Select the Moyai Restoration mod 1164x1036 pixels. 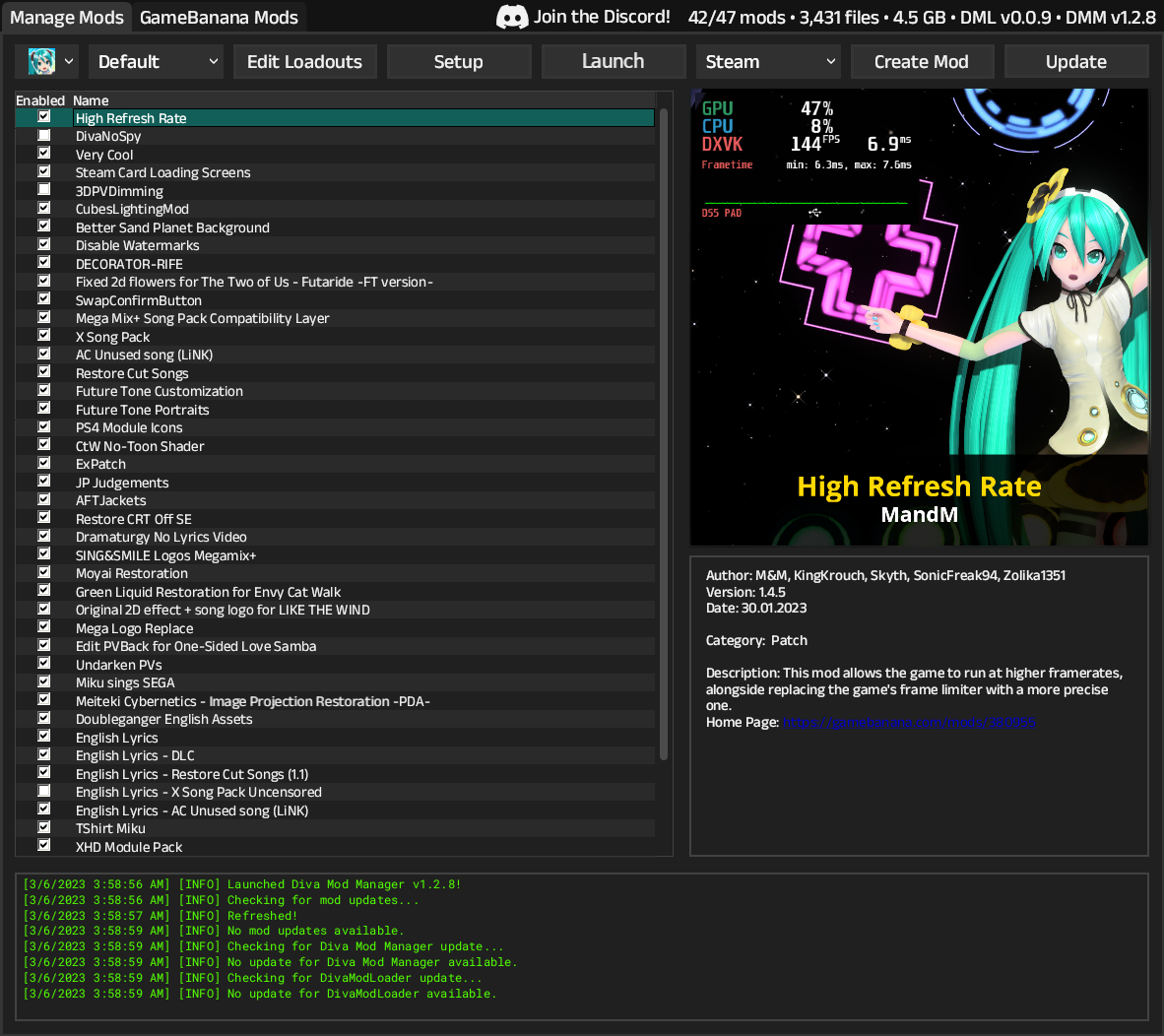[335, 573]
